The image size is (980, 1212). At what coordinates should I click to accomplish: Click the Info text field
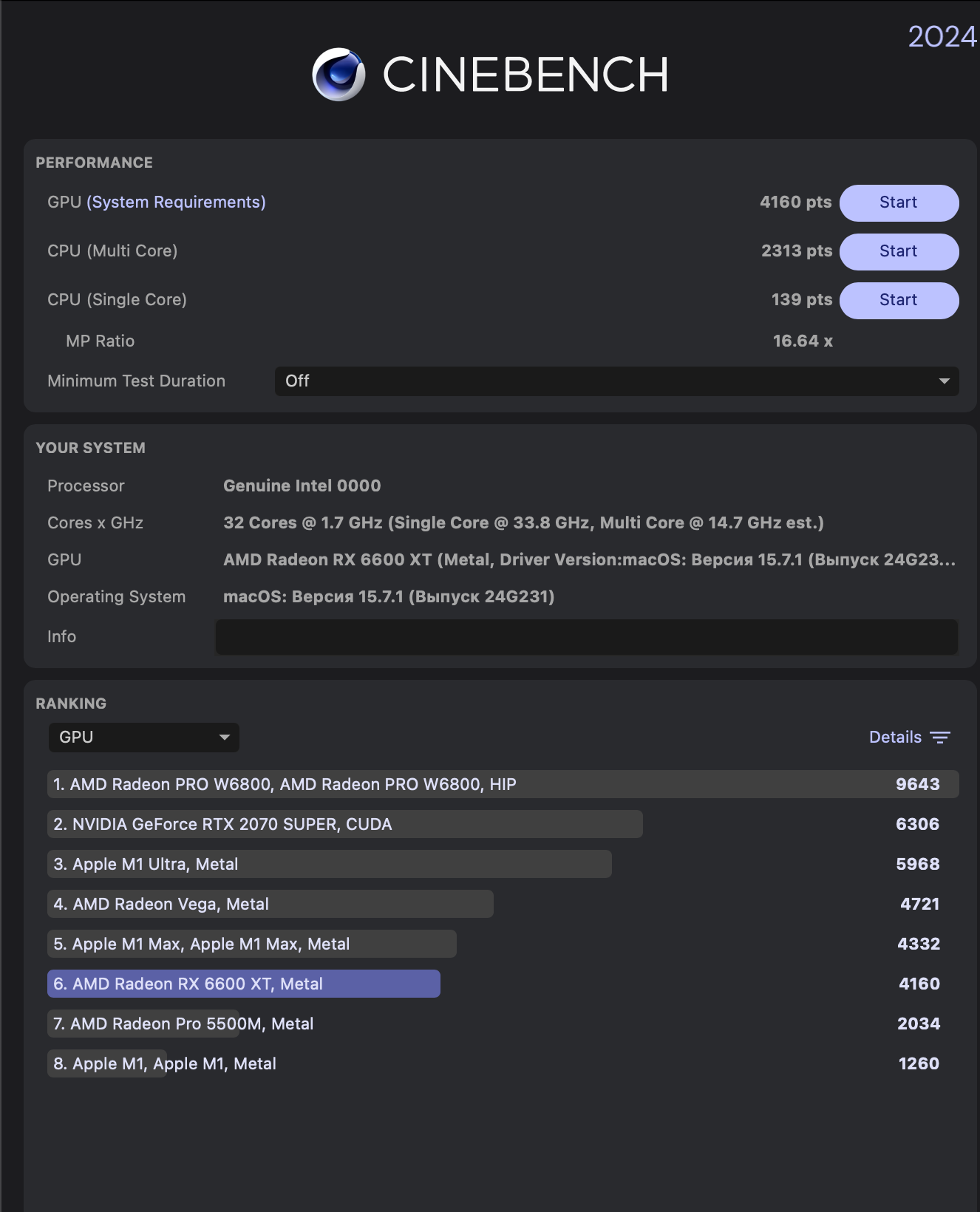587,637
